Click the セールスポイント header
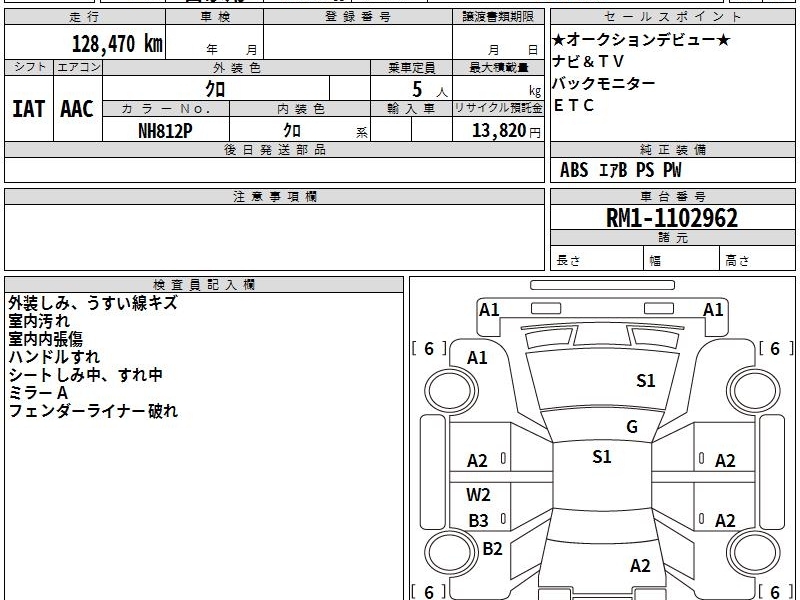Image resolution: width=800 pixels, height=600 pixels. click(672, 17)
